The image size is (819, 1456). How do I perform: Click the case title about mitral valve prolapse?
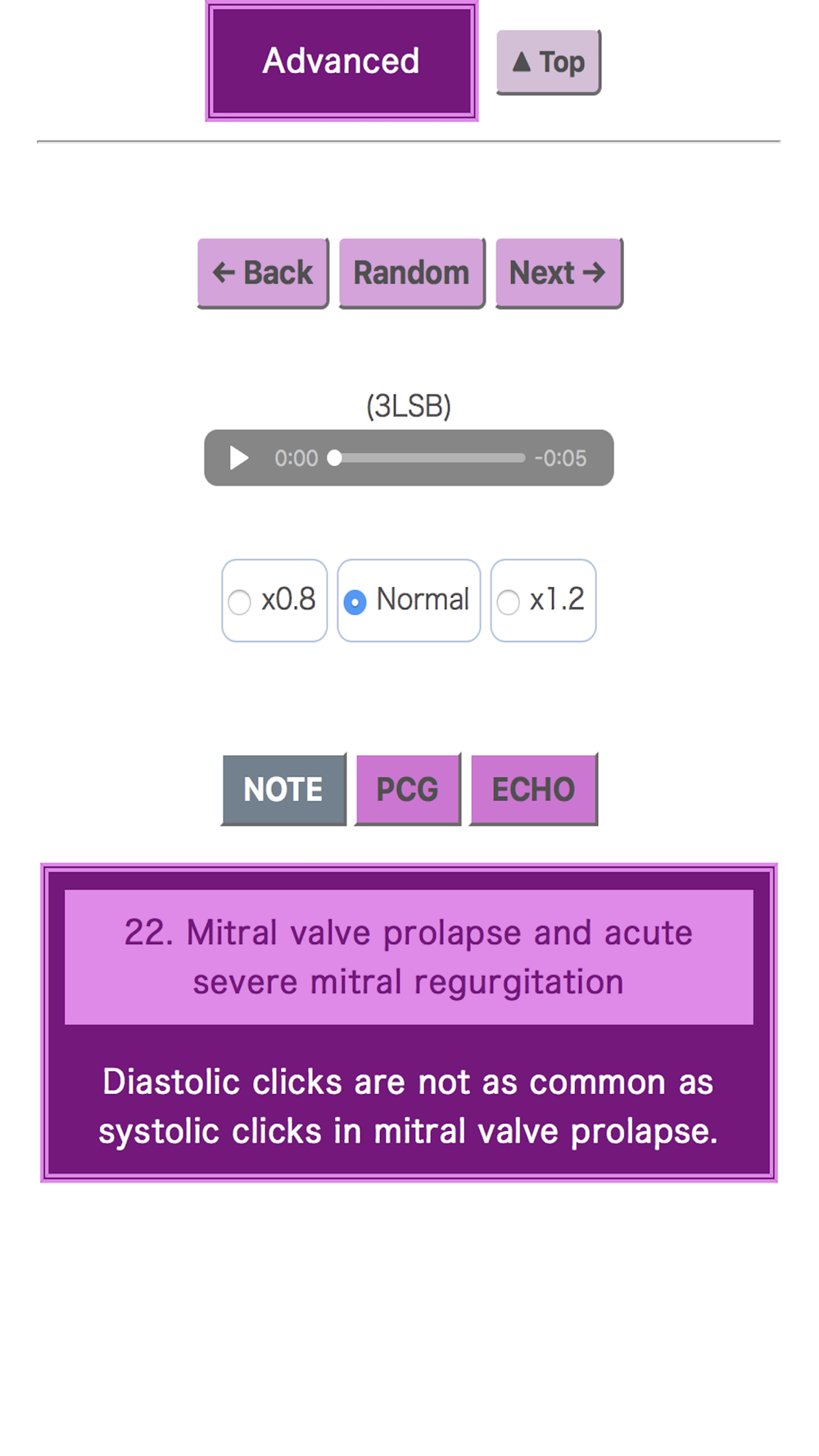coord(409,956)
